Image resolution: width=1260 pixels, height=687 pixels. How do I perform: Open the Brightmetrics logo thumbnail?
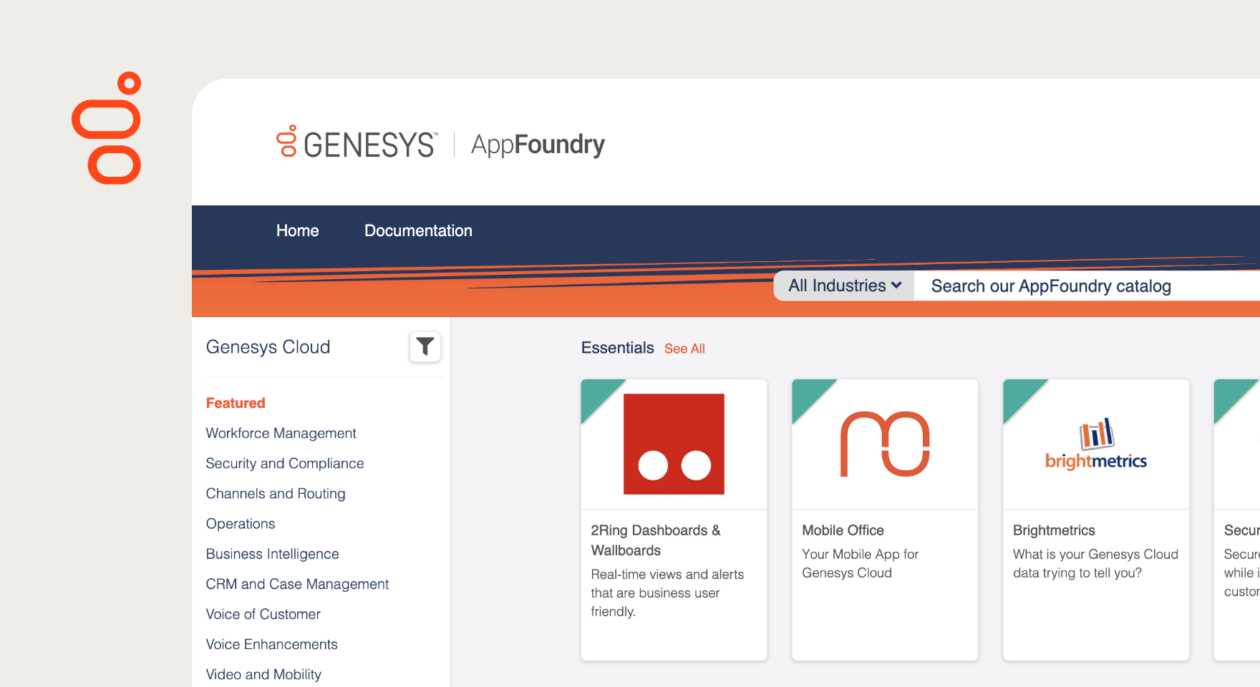pyautogui.click(x=1096, y=444)
